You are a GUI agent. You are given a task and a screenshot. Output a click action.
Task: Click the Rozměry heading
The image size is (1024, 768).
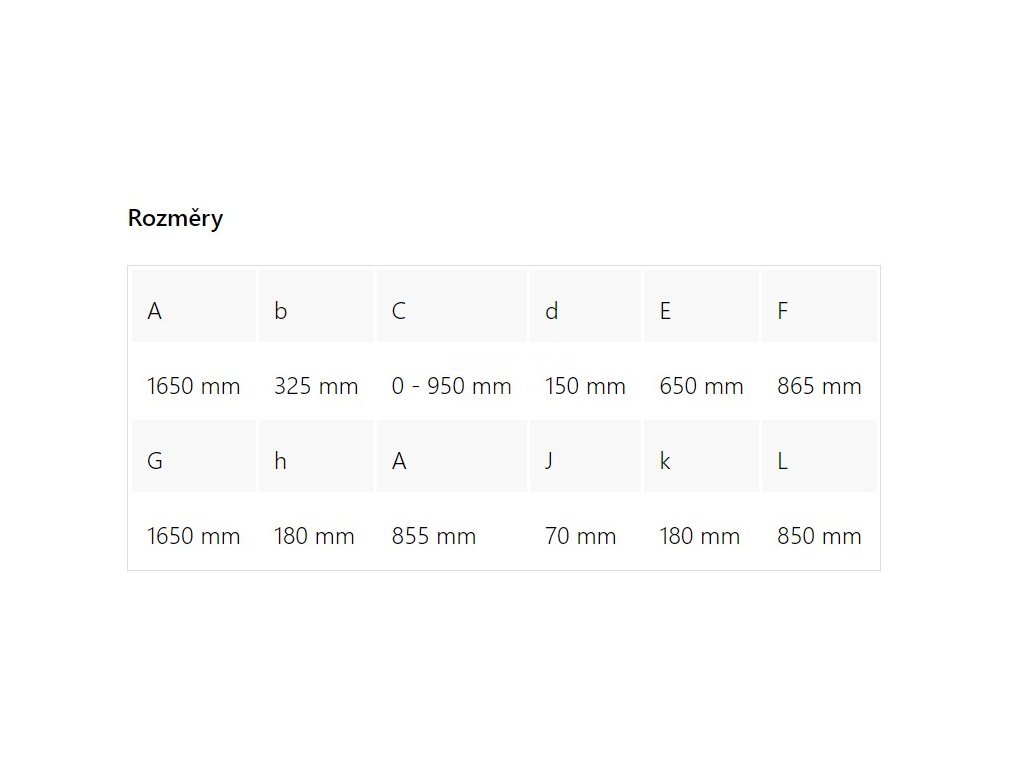coord(175,217)
